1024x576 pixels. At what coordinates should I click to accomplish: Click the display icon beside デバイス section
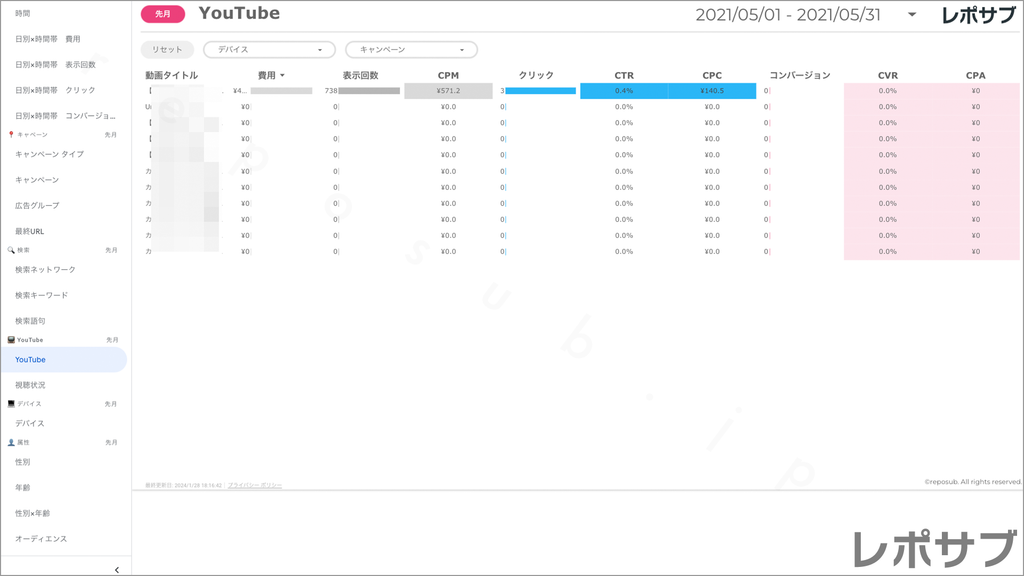pyautogui.click(x=9, y=404)
